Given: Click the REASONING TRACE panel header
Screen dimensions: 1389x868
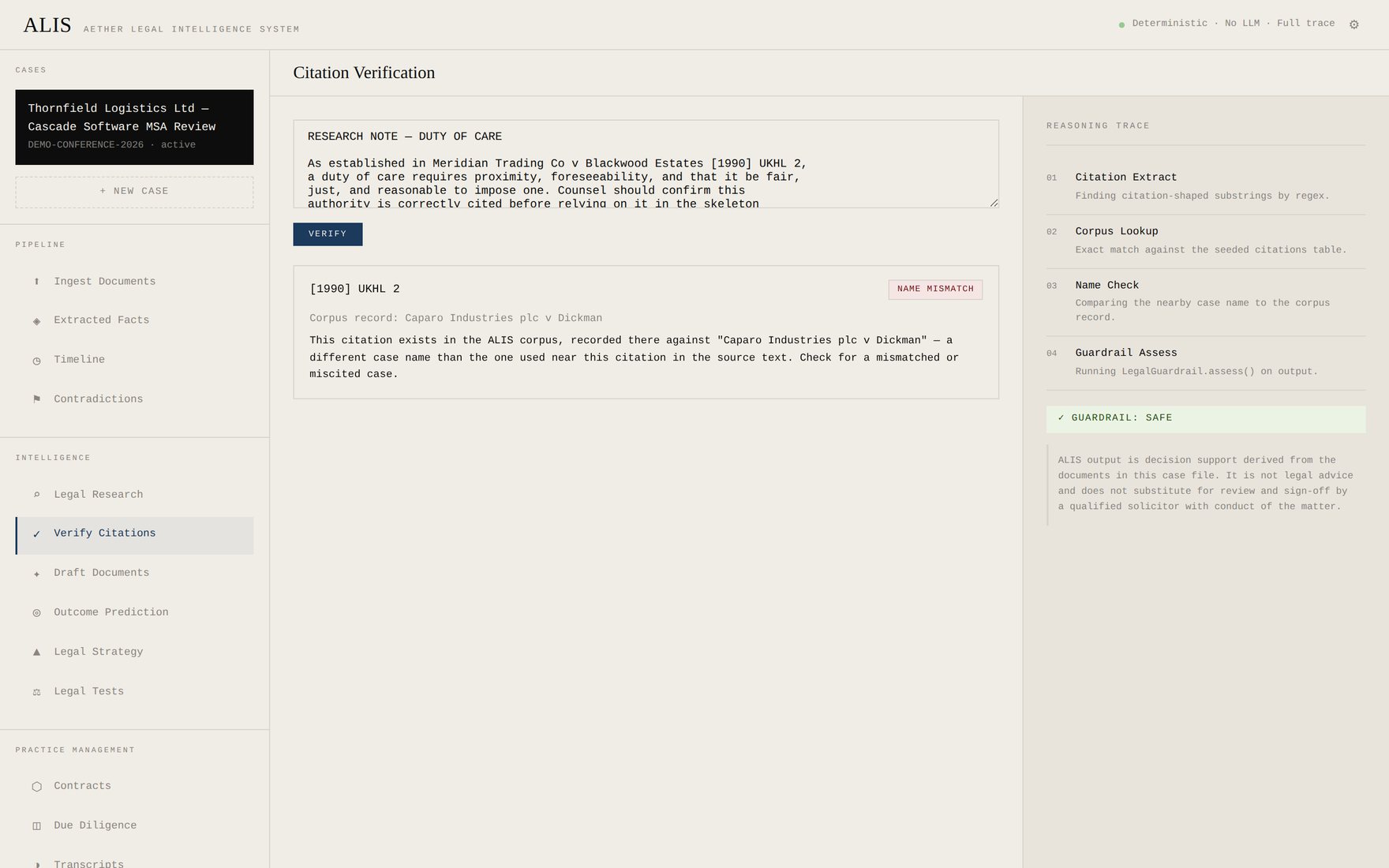Looking at the screenshot, I should (1098, 126).
